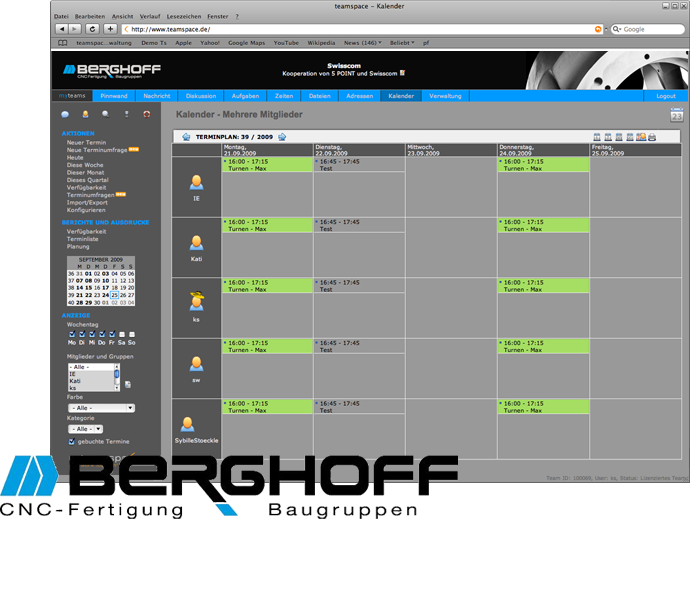Toggle Fr weekday checkbox

[112, 334]
